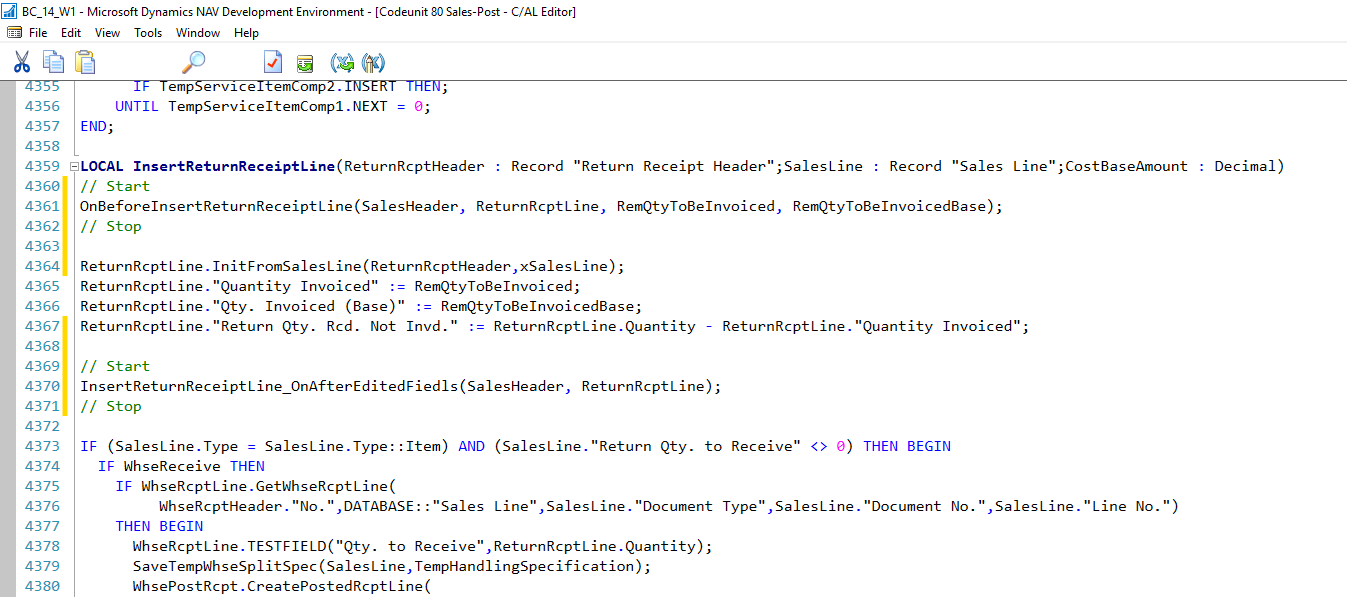The image size is (1347, 597).
Task: Click the document control icon beside the File menu
Action: coord(12,32)
